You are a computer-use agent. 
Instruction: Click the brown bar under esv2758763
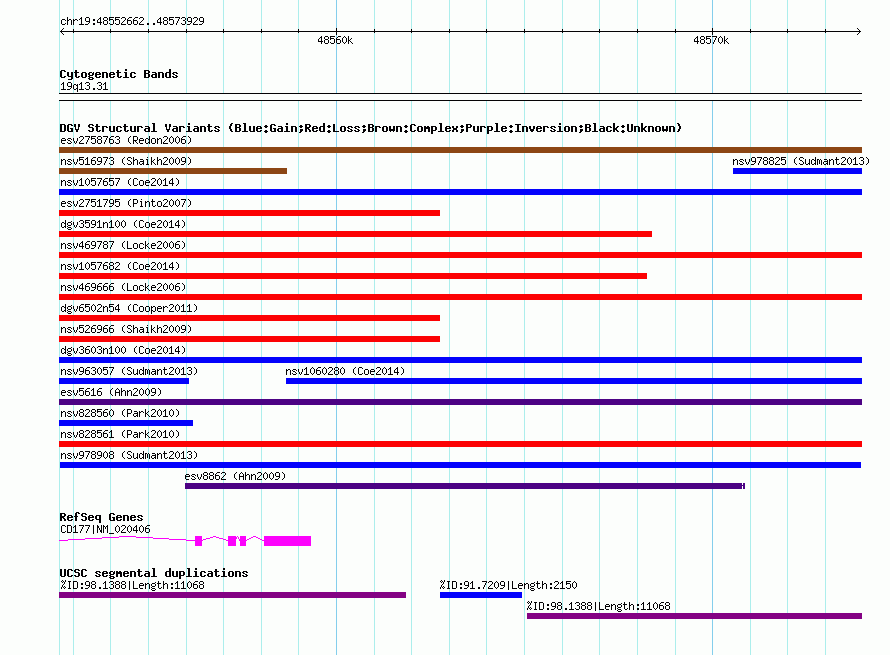pyautogui.click(x=460, y=150)
